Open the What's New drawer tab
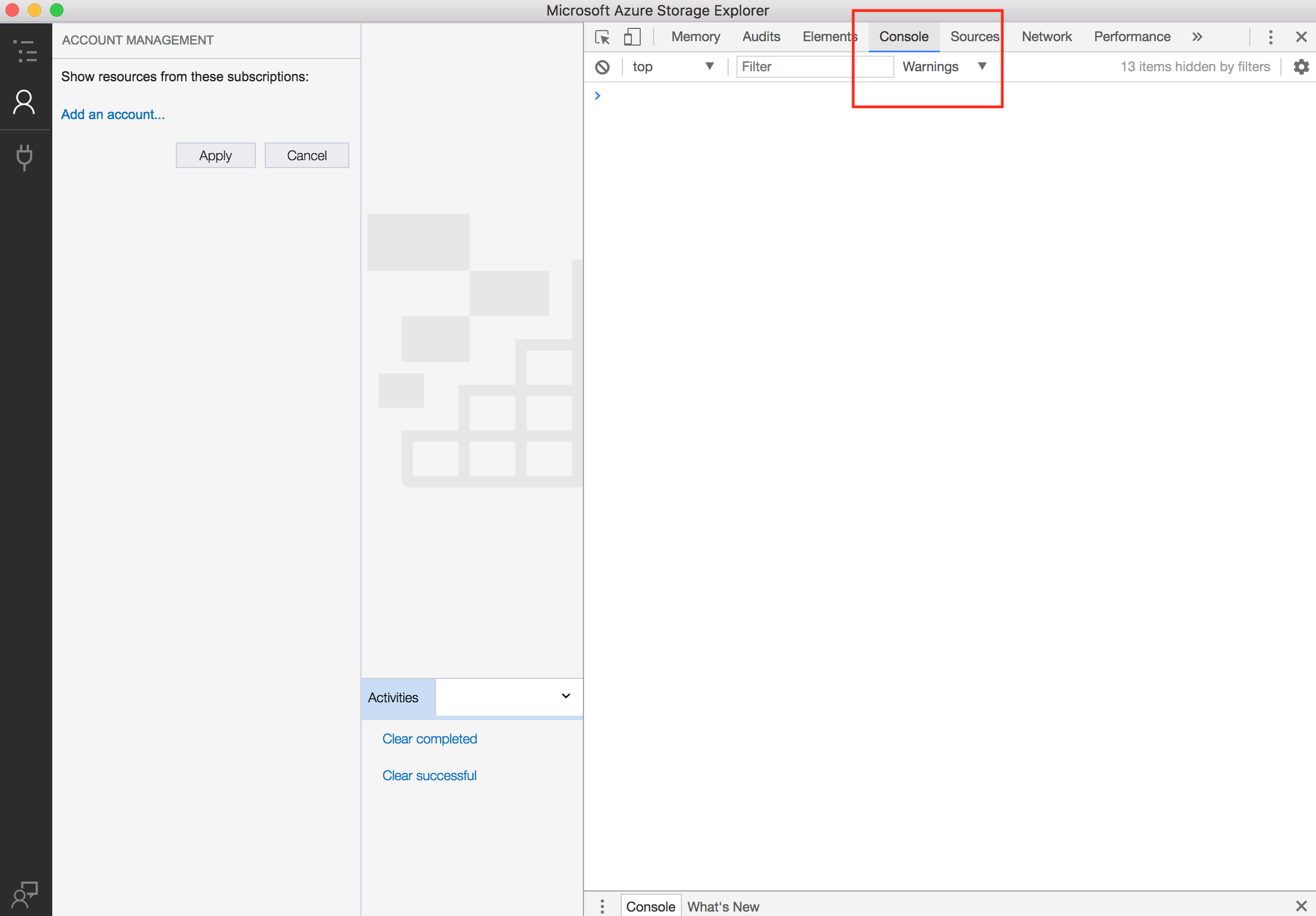The image size is (1316, 916). [723, 907]
